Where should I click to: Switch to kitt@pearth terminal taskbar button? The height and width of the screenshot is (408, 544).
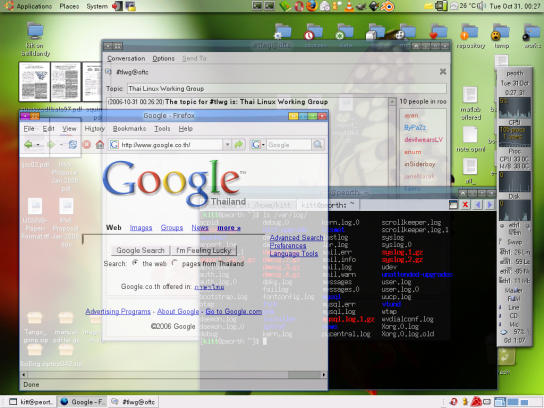tap(32, 402)
